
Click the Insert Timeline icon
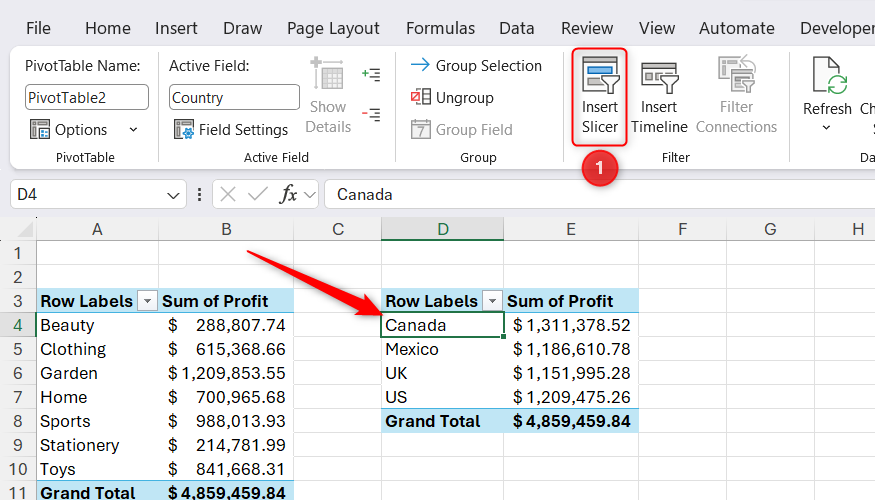point(659,77)
